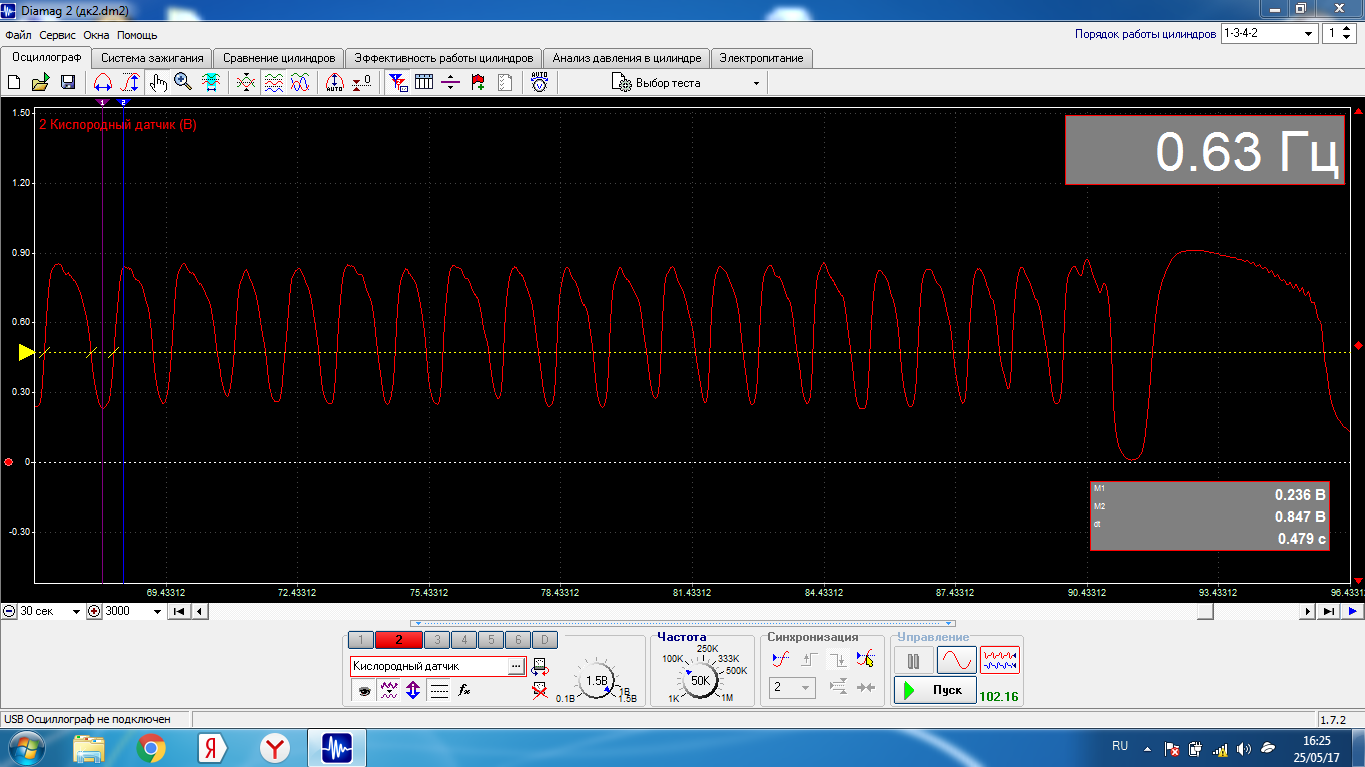1365x767 pixels.
Task: Select the vertical markers measurement tool
Action: [x=130, y=83]
